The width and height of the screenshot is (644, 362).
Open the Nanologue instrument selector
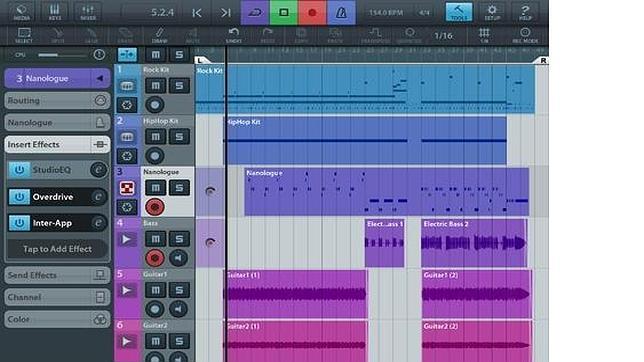(57, 122)
